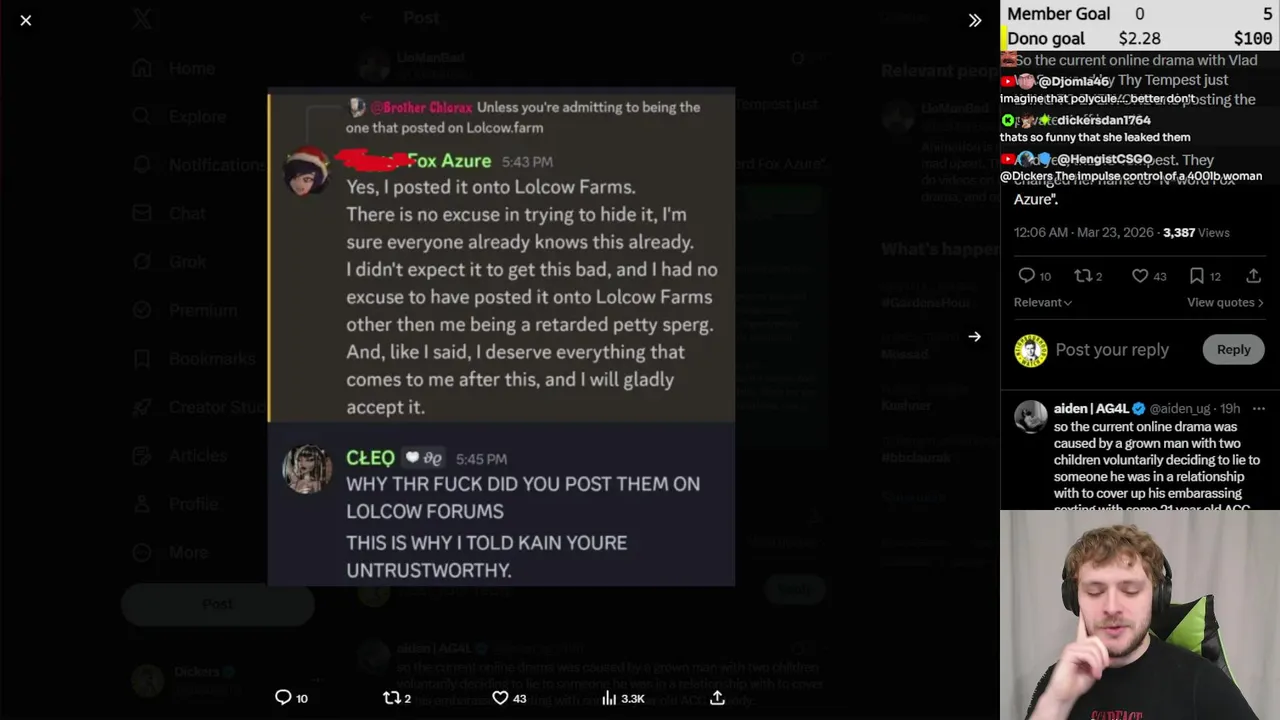Open the Relevant sort dropdown

1043,302
